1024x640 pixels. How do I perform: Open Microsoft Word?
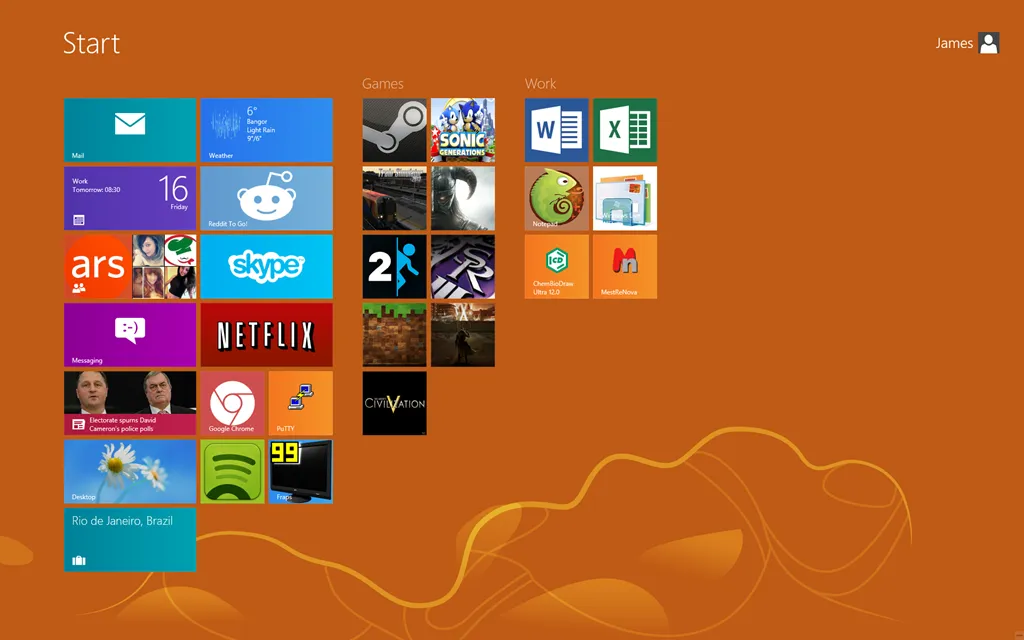point(556,131)
